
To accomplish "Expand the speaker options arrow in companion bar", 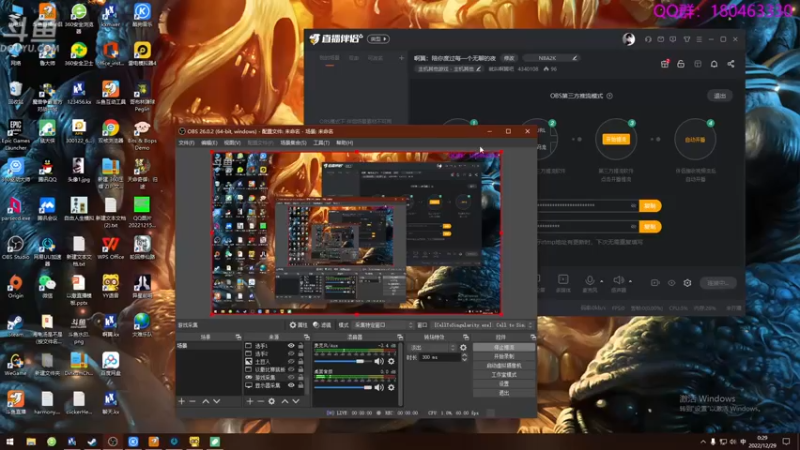I will pyautogui.click(x=631, y=281).
